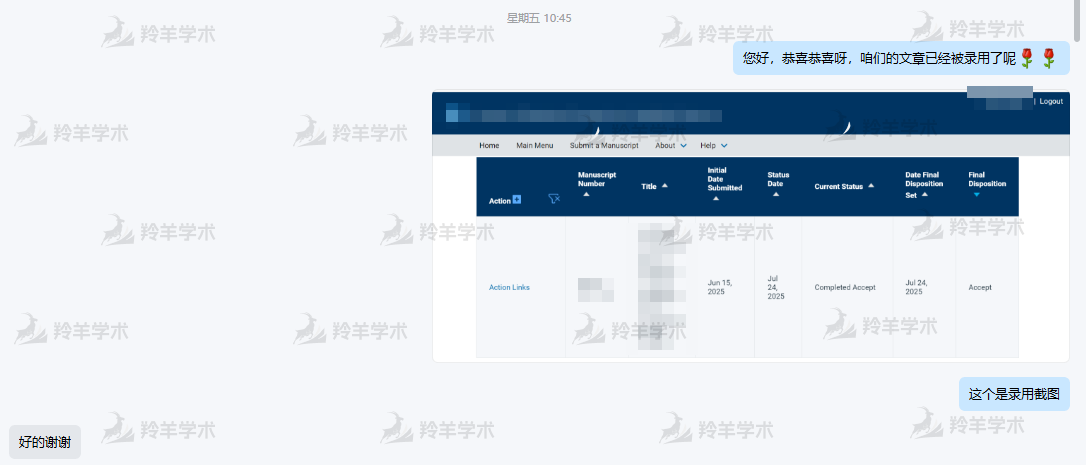Select the 好的谢谢 reply message bubble

45,442
